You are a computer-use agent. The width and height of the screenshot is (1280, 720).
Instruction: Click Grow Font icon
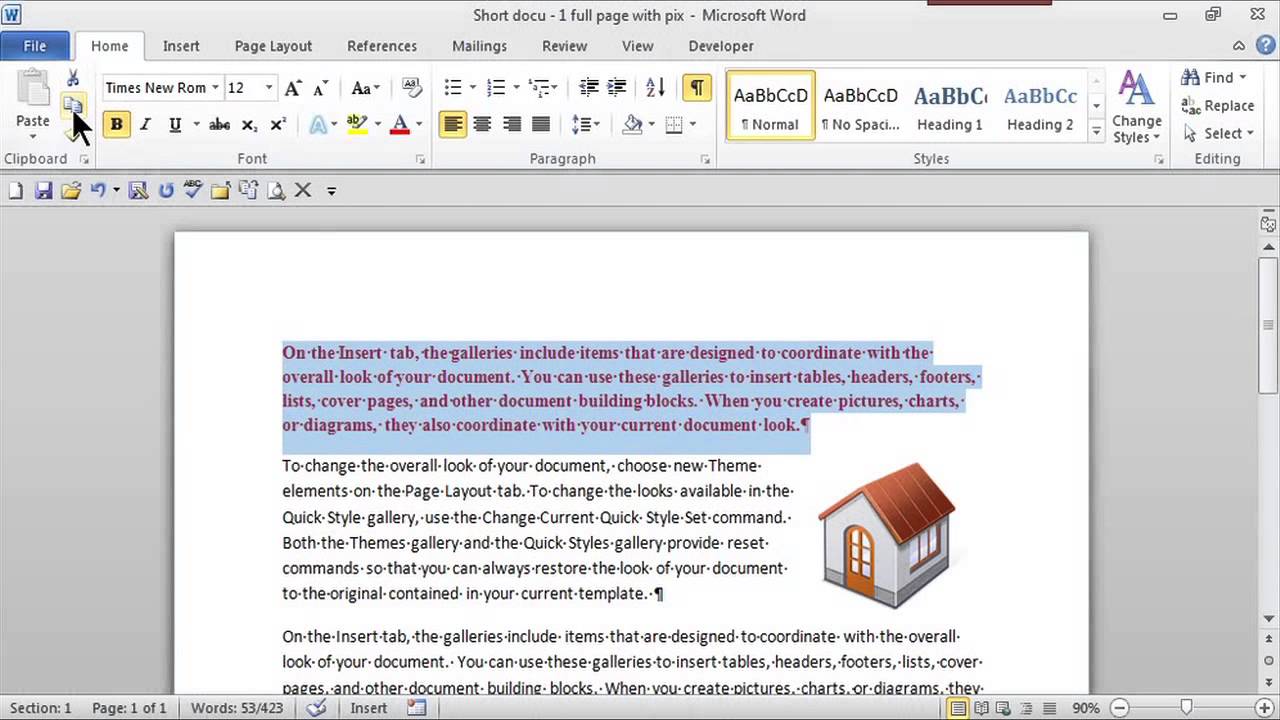[x=292, y=88]
